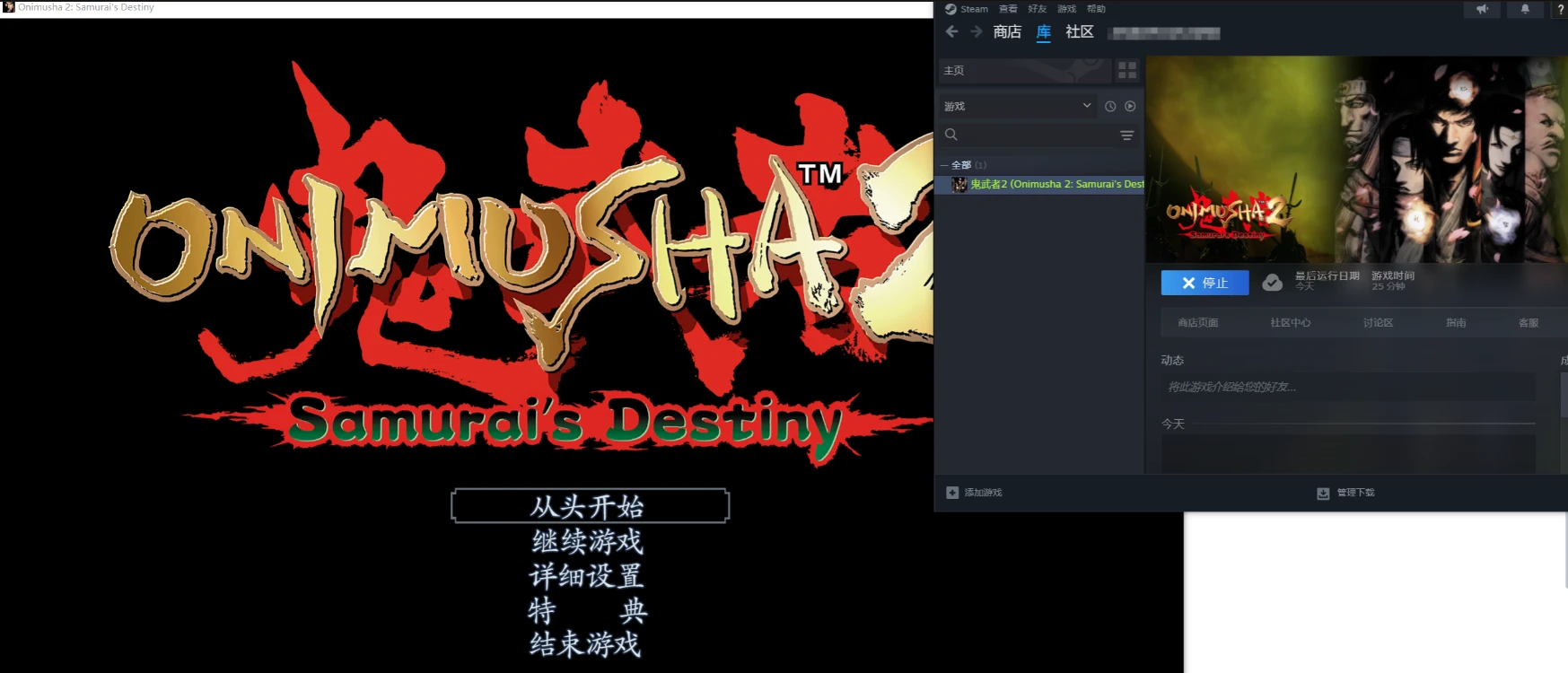The height and width of the screenshot is (673, 1568).
Task: Switch to the 库 library tab
Action: [1044, 32]
